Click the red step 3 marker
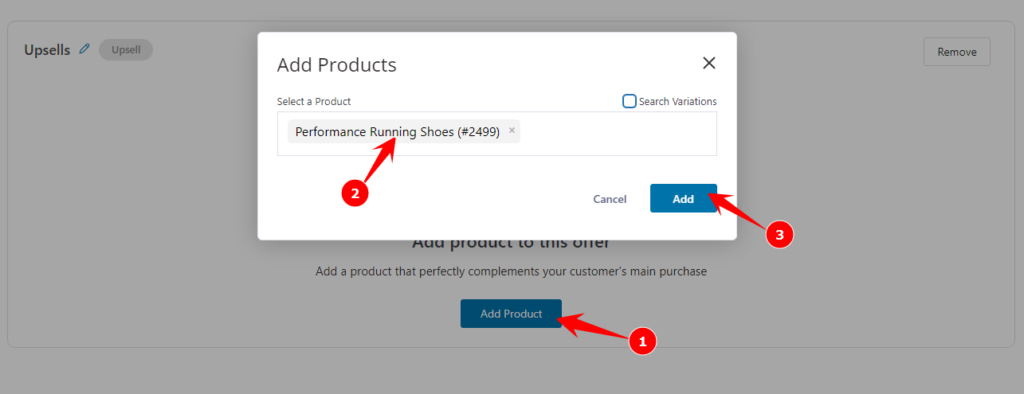Image resolution: width=1024 pixels, height=394 pixels. [x=779, y=233]
